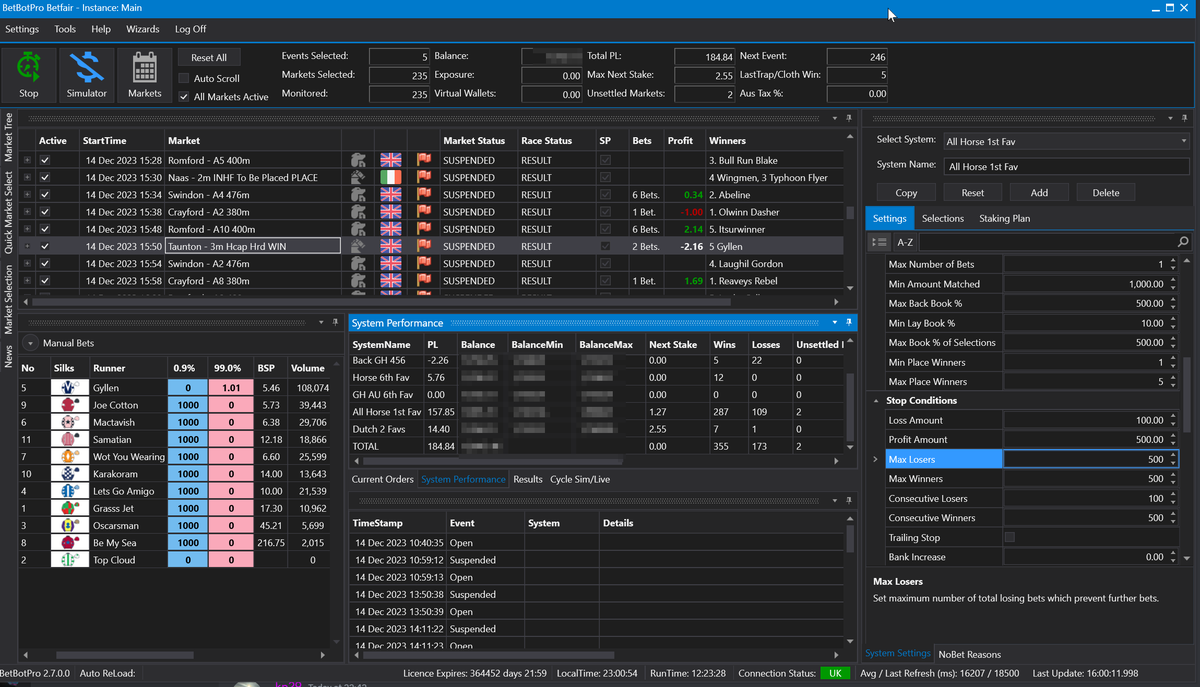
Task: Click the UK flag on Swindon A4 476m row
Action: coord(391,195)
